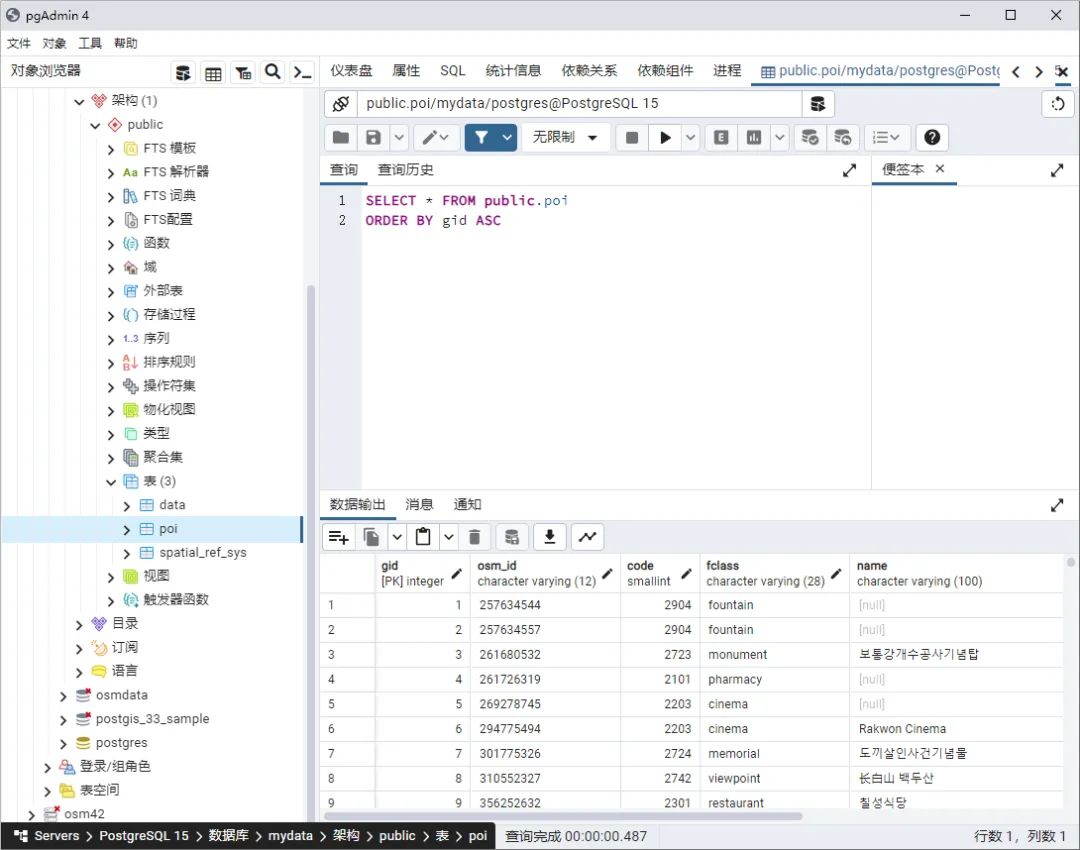
Task: Open the Graph Visualiser in data output toolbar
Action: click(587, 537)
